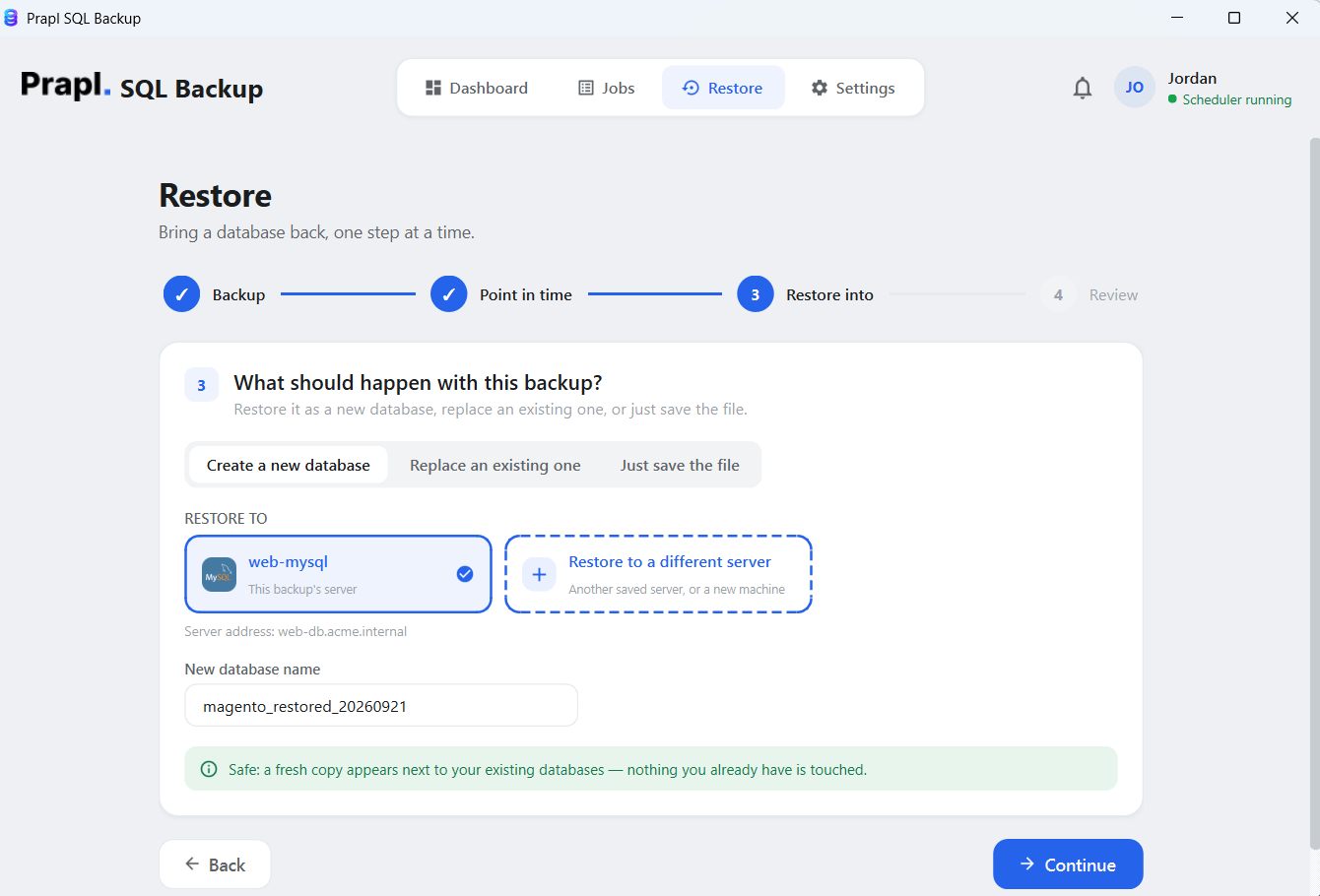Click the Prapl SQL Backup logo
This screenshot has width=1320, height=896.
pos(142,87)
